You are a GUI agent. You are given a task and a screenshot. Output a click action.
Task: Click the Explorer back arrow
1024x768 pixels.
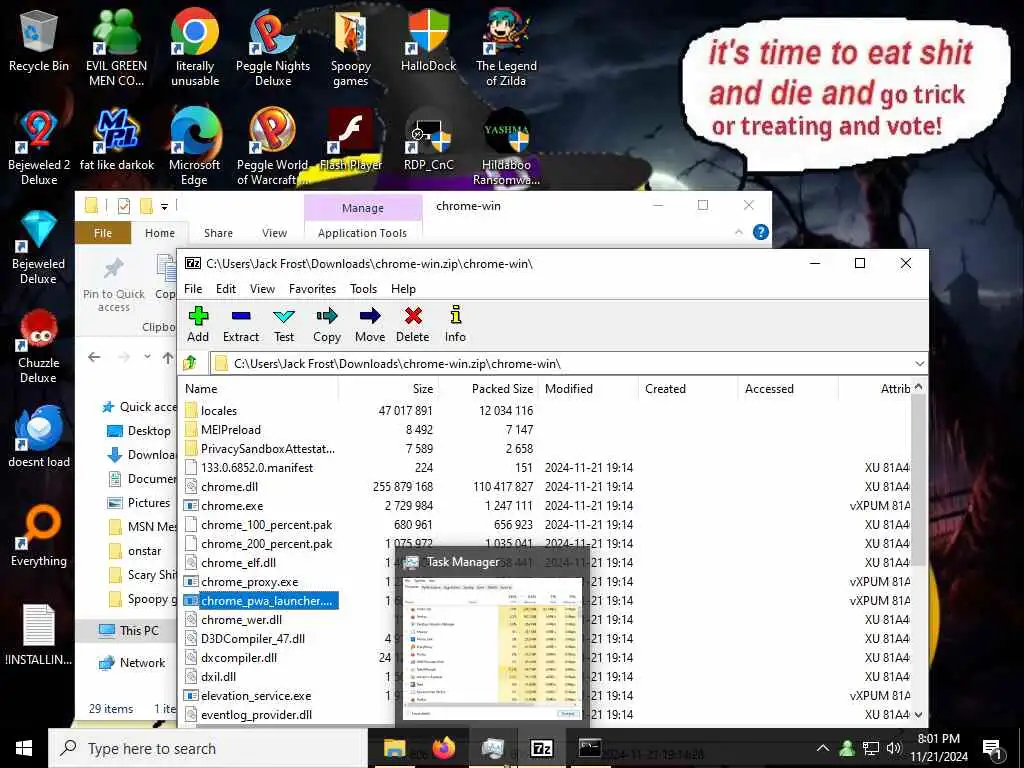(x=94, y=357)
